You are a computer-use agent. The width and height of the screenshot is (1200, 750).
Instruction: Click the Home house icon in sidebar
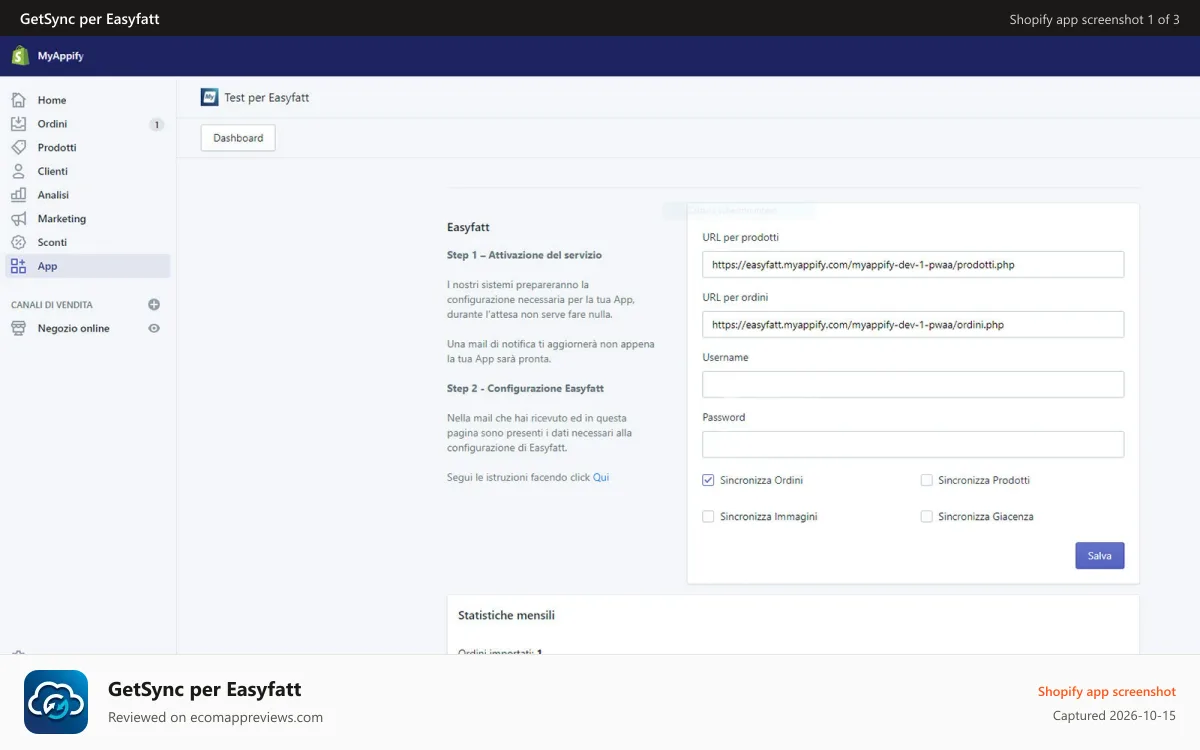(x=18, y=100)
